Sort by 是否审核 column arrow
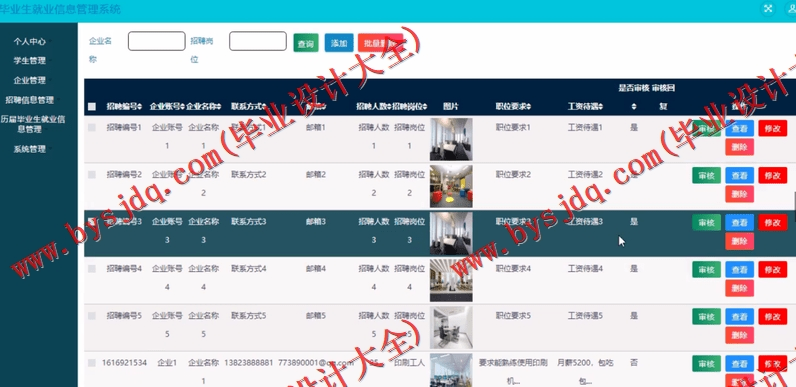 [x=634, y=107]
